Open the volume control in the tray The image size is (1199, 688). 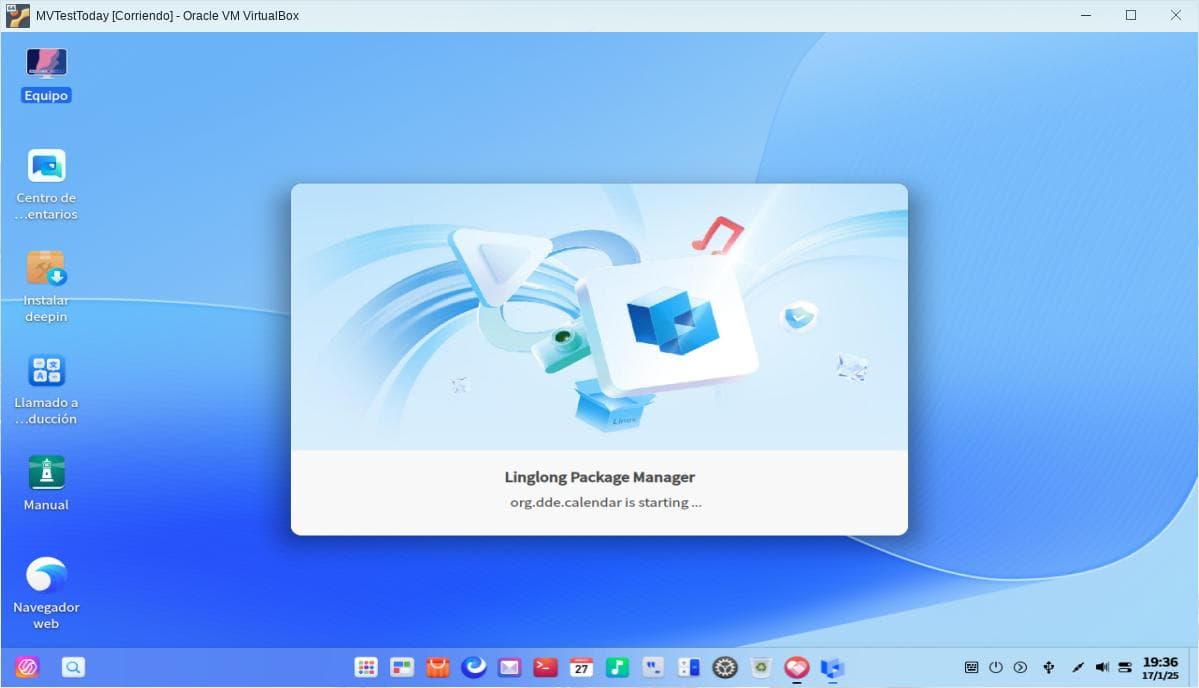(1102, 667)
